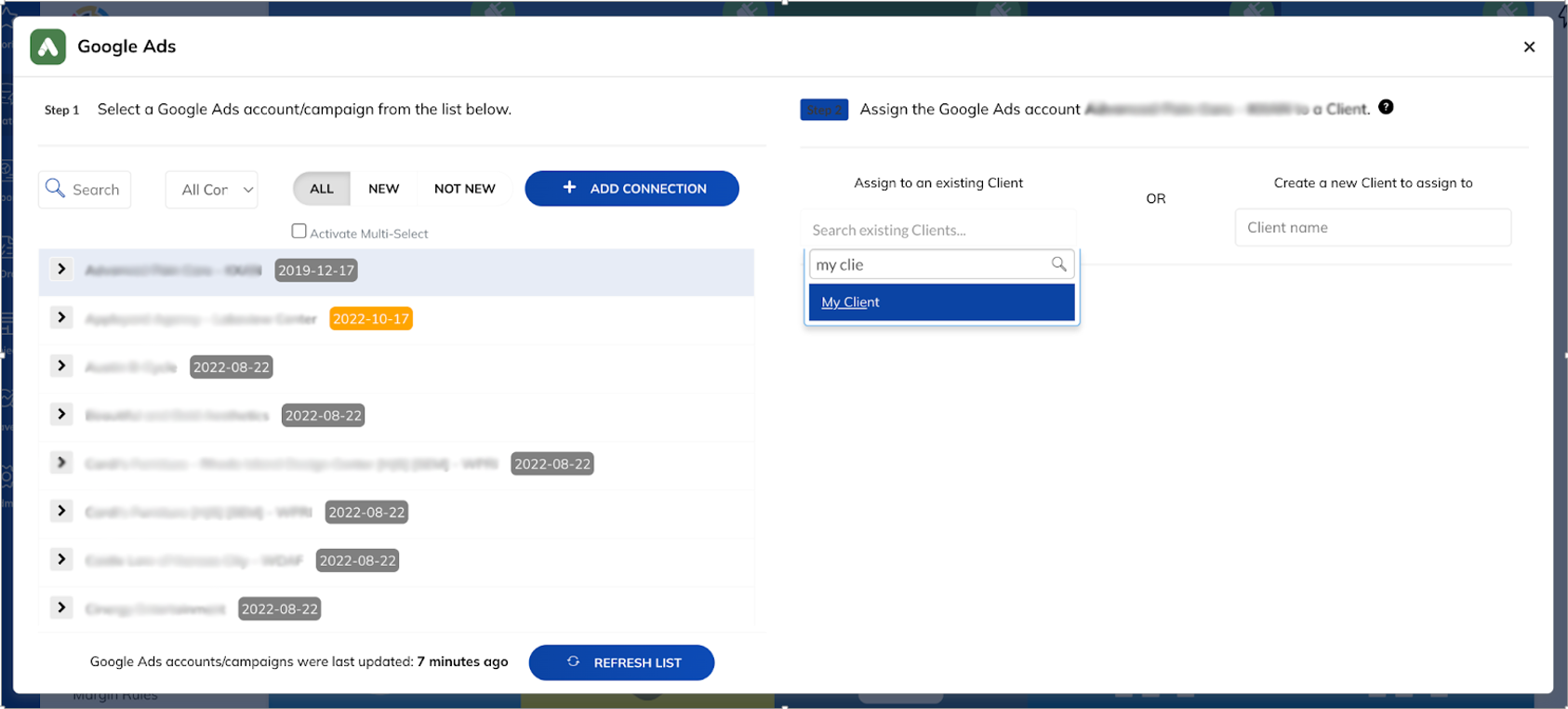The width and height of the screenshot is (1568, 709).
Task: Click the 'Assign to an existing Client' label
Action: click(938, 183)
